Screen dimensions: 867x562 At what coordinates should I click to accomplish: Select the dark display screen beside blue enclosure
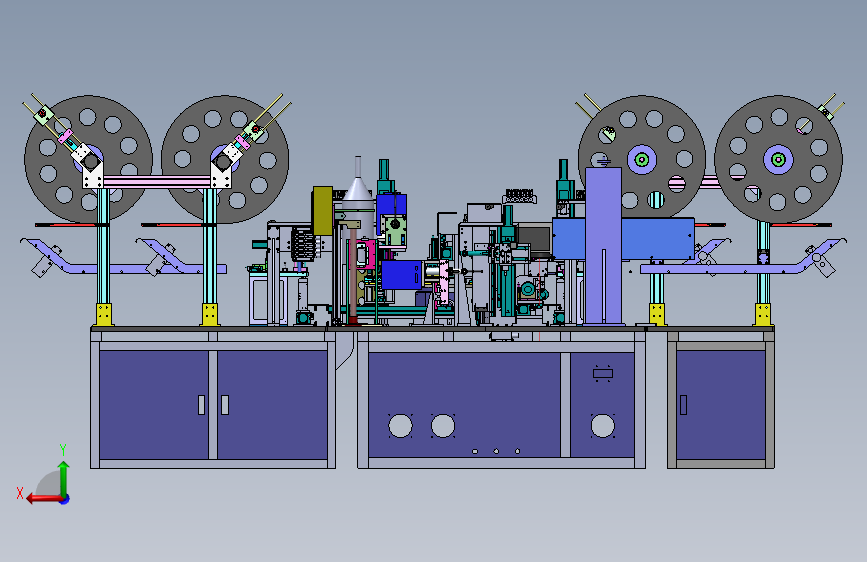click(534, 238)
